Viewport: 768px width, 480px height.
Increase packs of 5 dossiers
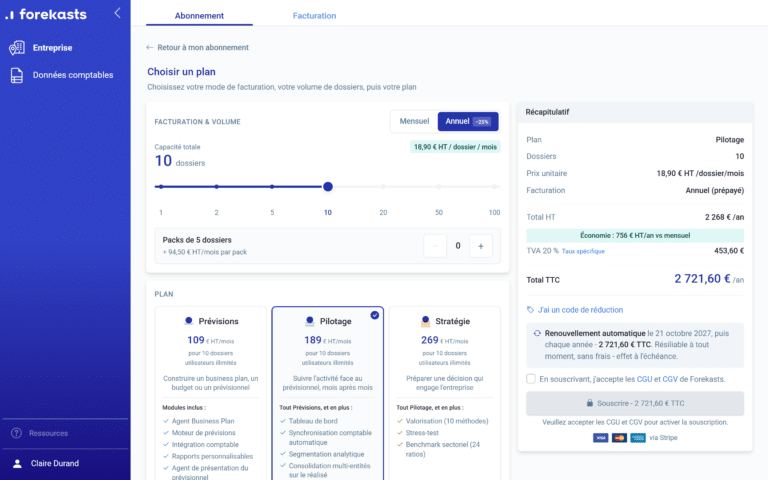tap(481, 246)
